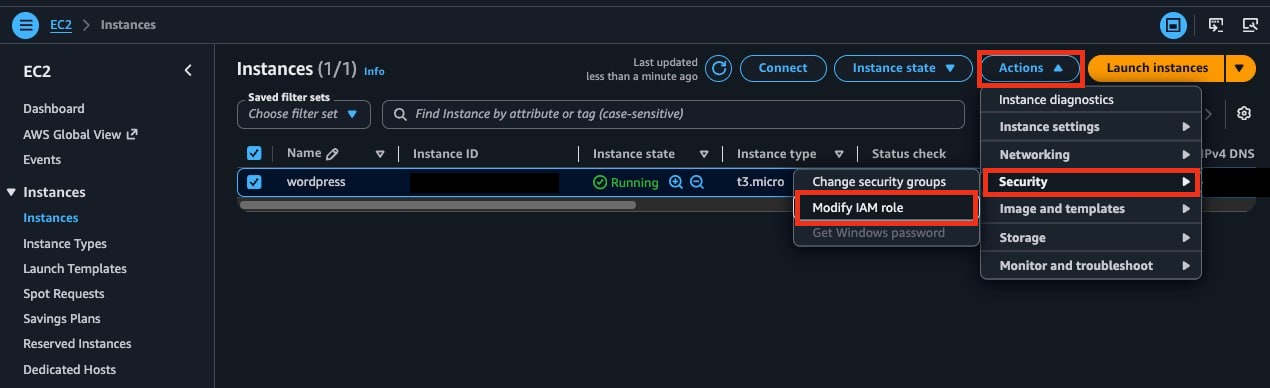The width and height of the screenshot is (1270, 388).
Task: Click the highlighted blue panel icon in top bar
Action: 1173,24
